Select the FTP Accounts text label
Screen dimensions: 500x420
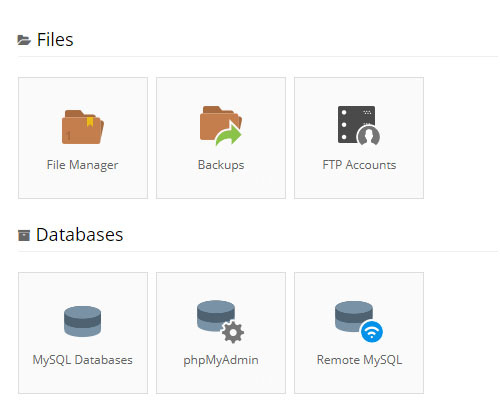pos(359,165)
